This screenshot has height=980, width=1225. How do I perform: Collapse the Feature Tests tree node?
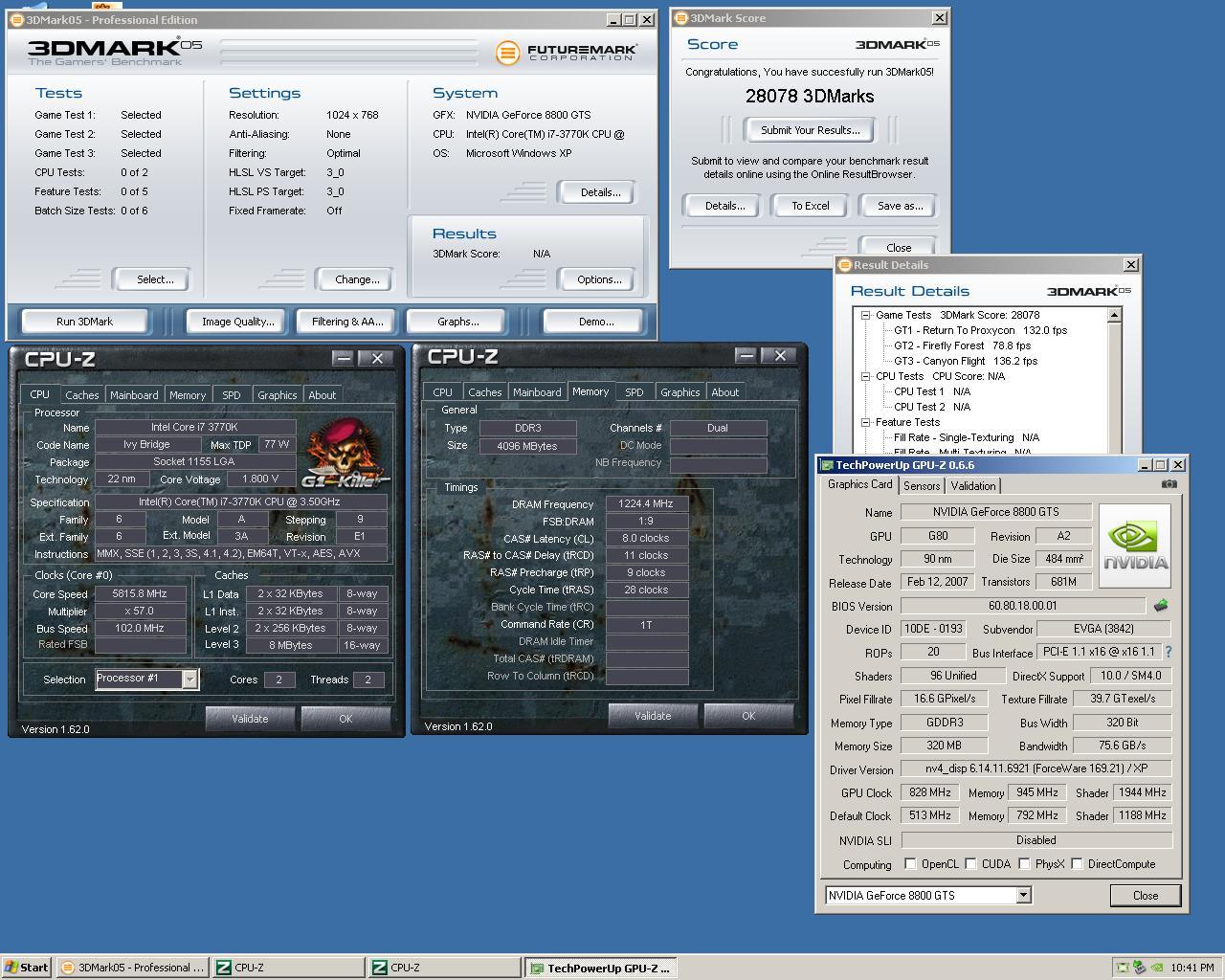pyautogui.click(x=865, y=422)
